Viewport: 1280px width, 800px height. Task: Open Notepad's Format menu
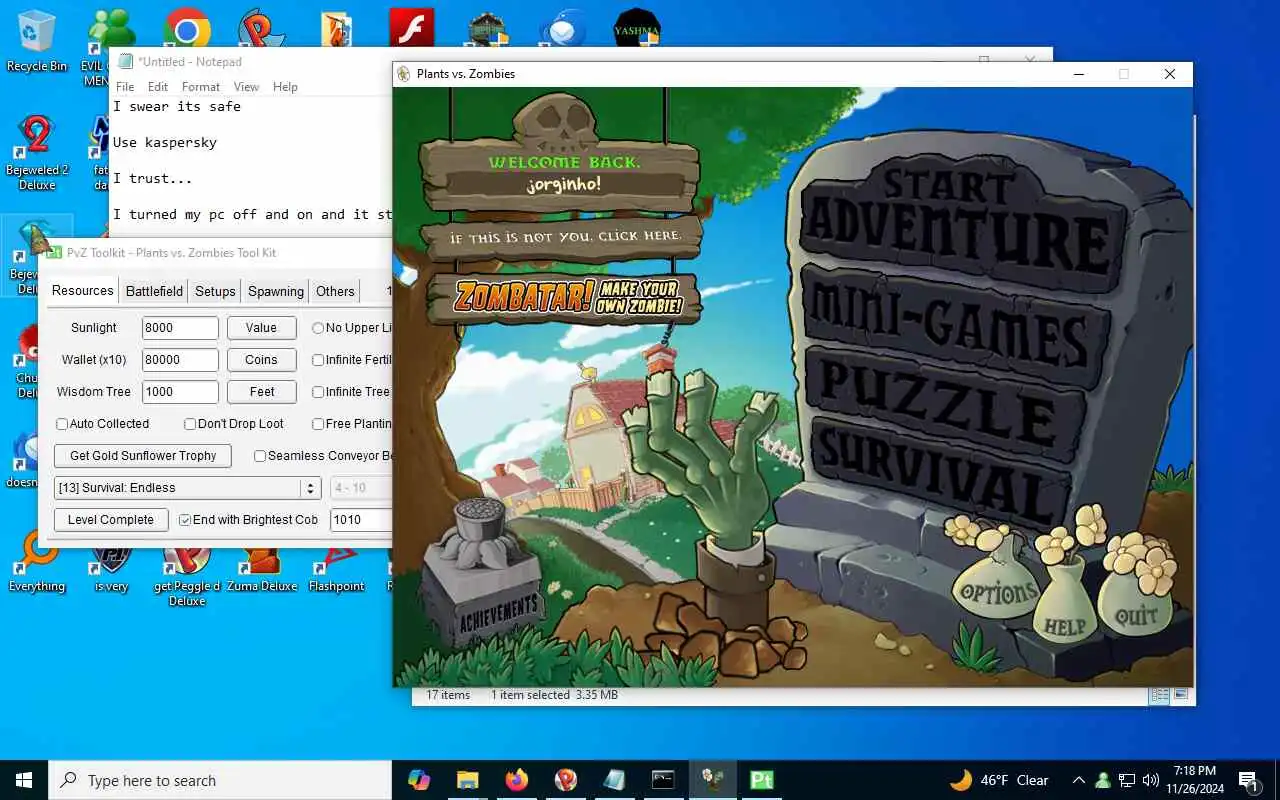pyautogui.click(x=201, y=87)
